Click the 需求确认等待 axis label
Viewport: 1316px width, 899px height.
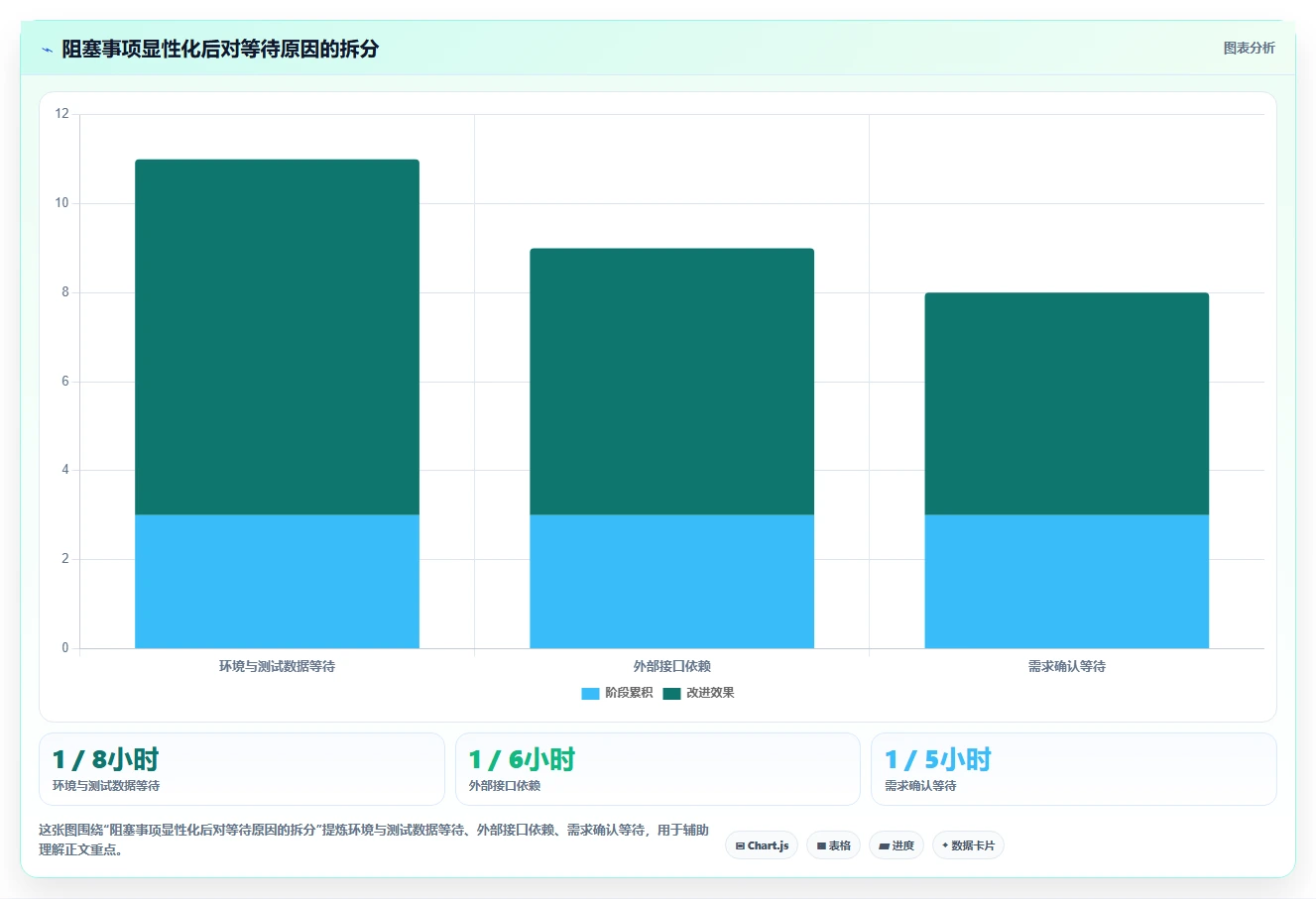click(x=1066, y=666)
